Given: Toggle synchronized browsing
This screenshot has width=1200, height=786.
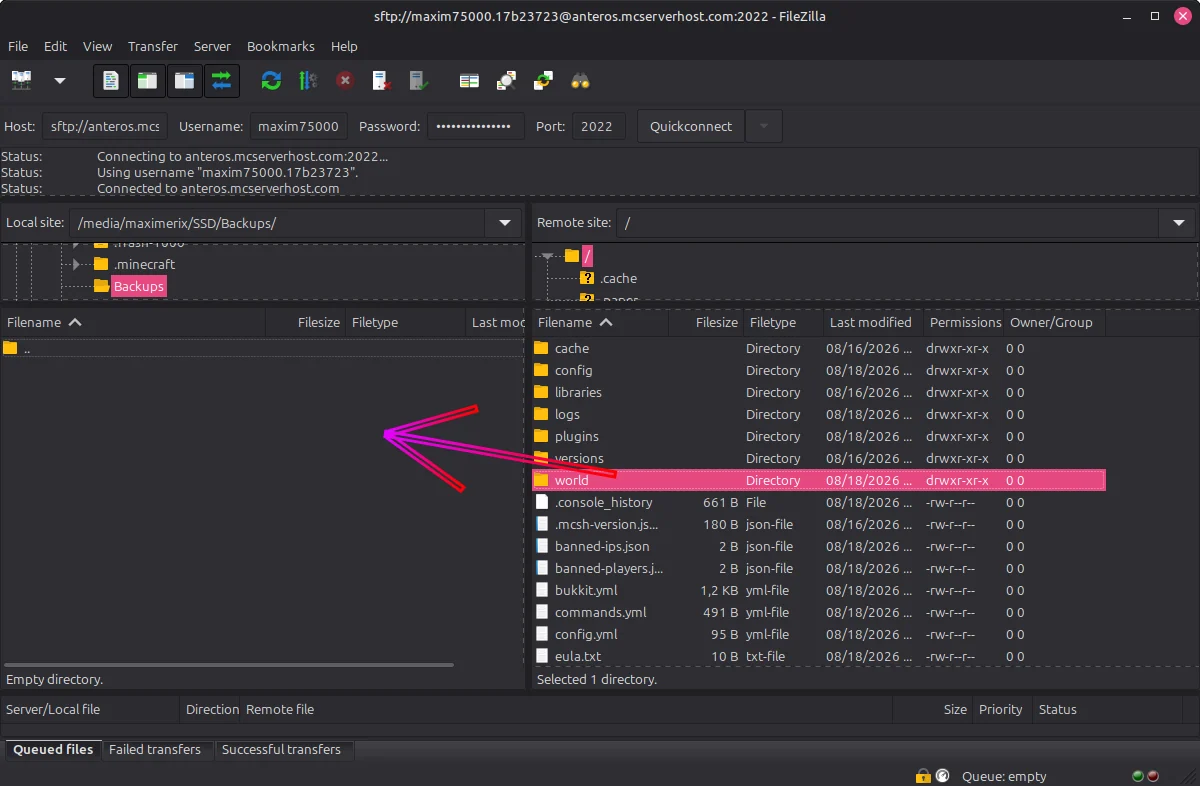Looking at the screenshot, I should coord(543,81).
